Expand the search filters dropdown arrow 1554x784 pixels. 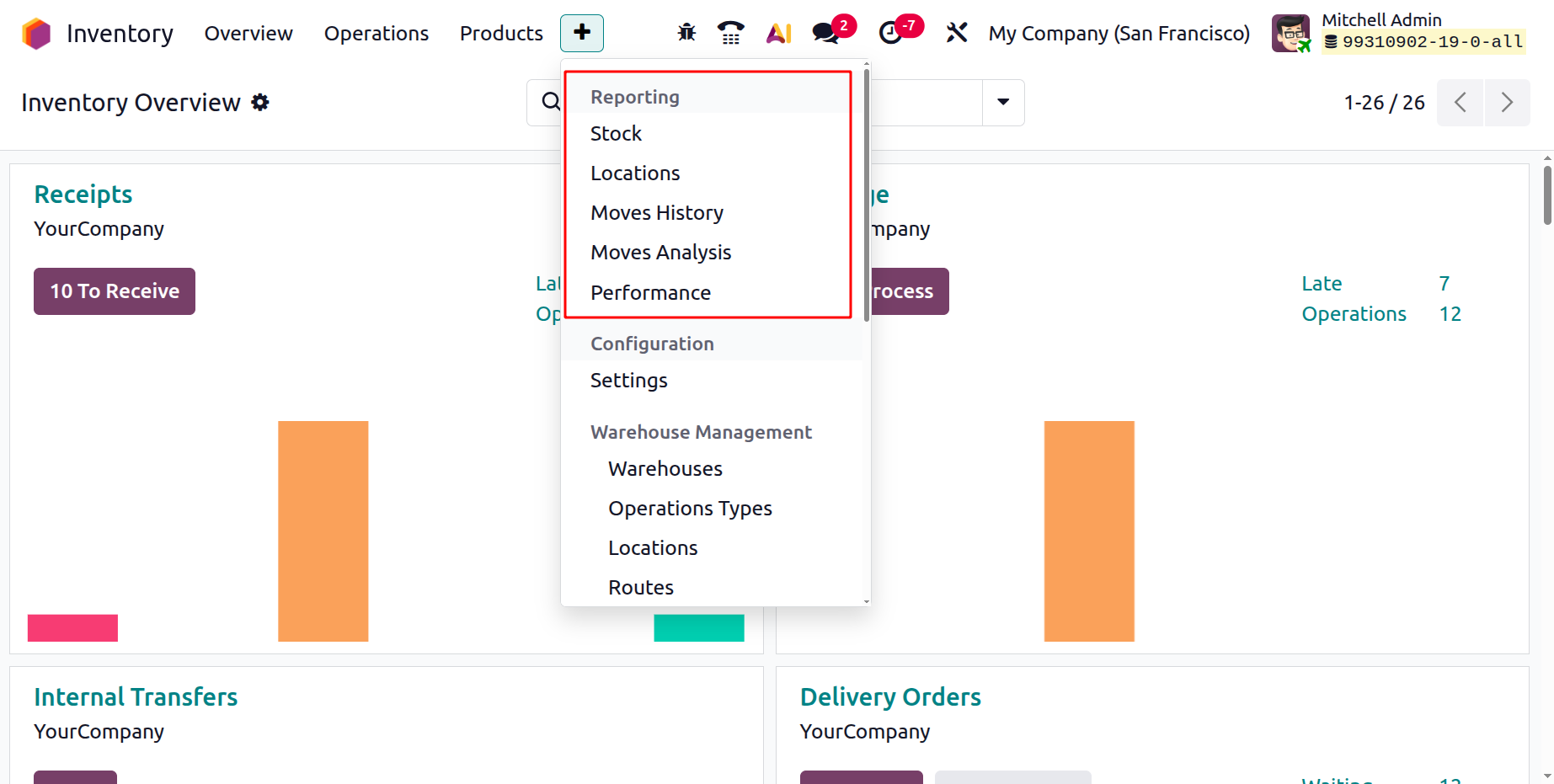point(1002,102)
